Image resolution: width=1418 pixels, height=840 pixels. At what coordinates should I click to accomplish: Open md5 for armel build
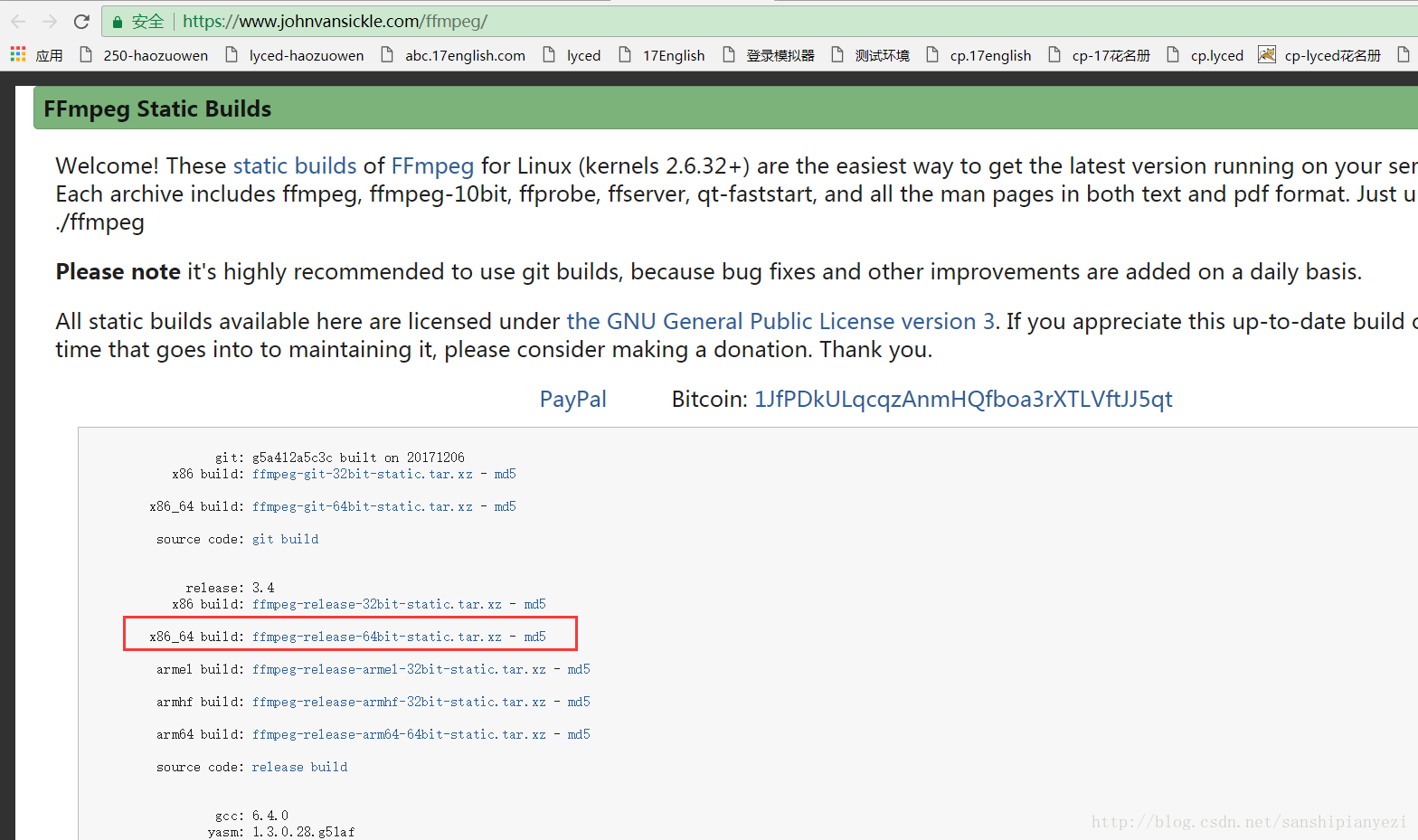coord(579,669)
